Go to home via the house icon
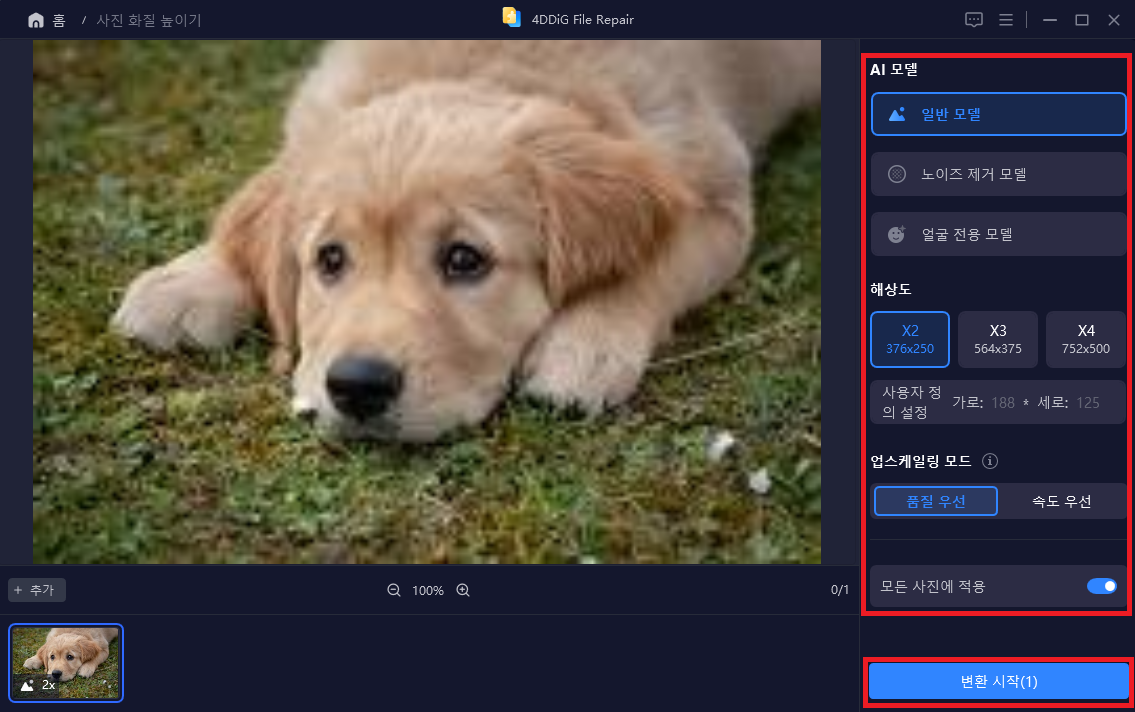 point(35,20)
